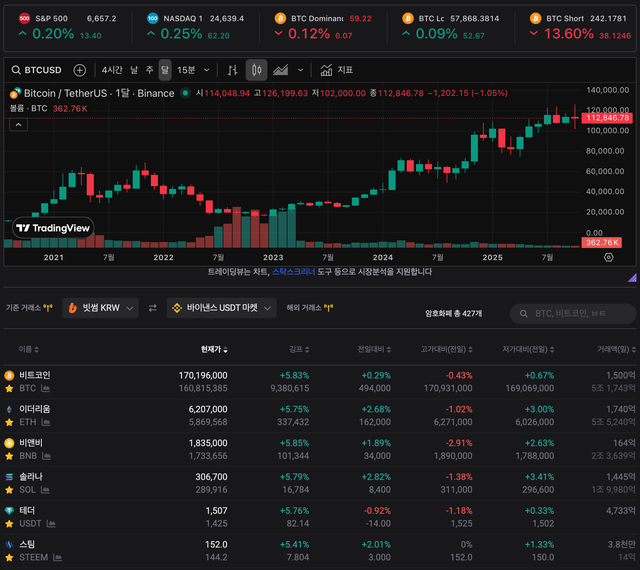
Task: Open the 비트코인 row name
Action: pos(35,375)
